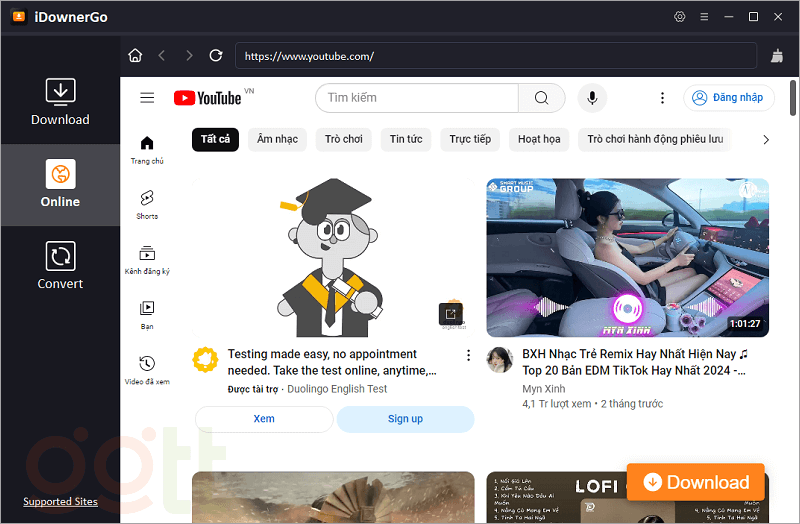Viewport: 800px width, 524px height.
Task: Open the YouTube hamburger guide menu
Action: tap(147, 98)
